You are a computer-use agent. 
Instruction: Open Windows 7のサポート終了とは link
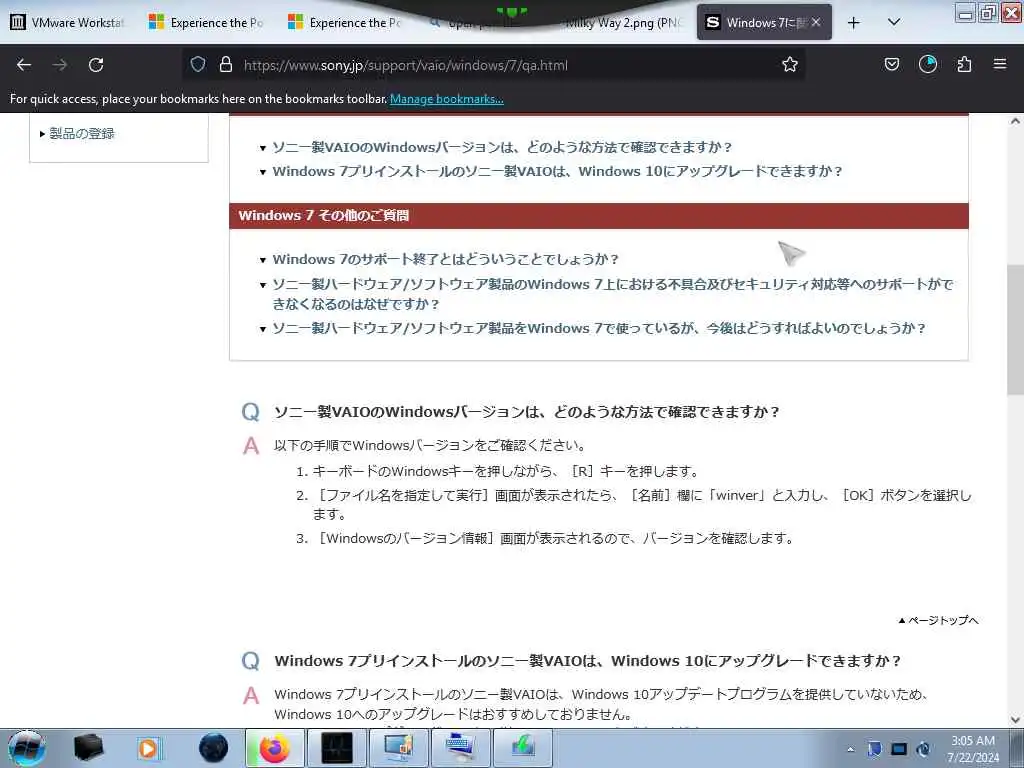[445, 259]
